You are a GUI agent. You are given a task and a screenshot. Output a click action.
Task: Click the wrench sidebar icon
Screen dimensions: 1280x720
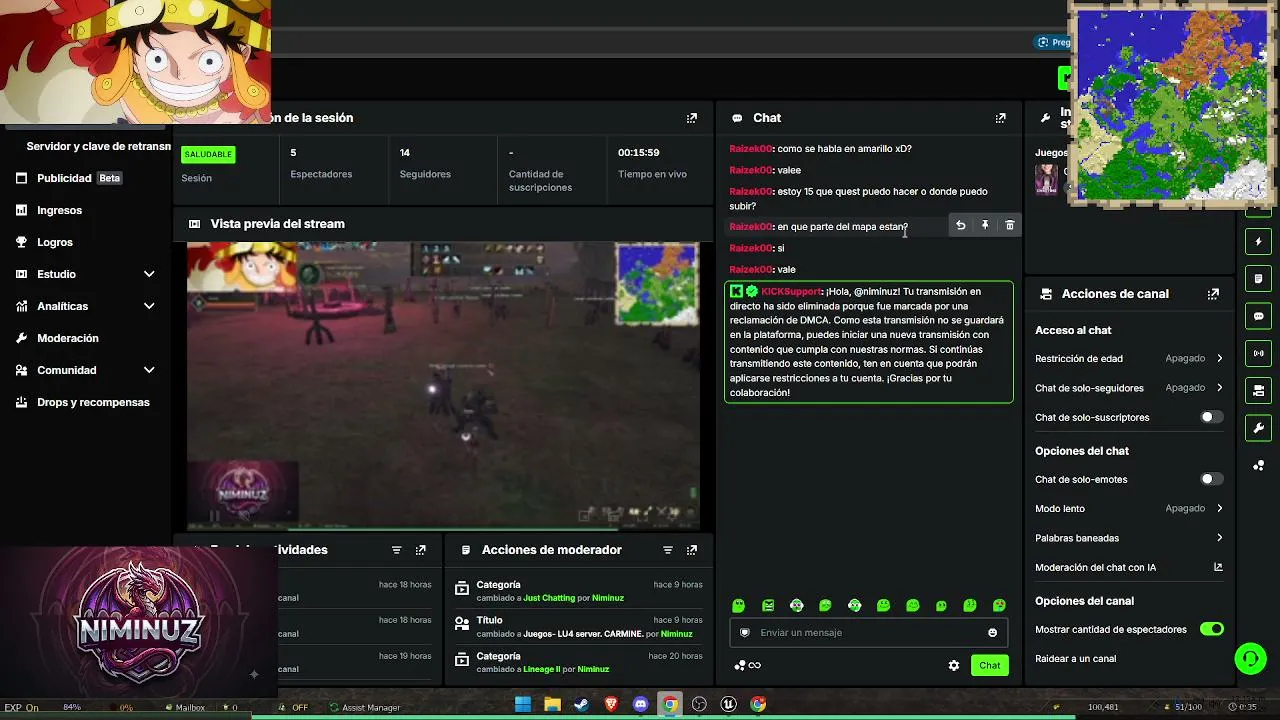pos(1258,428)
